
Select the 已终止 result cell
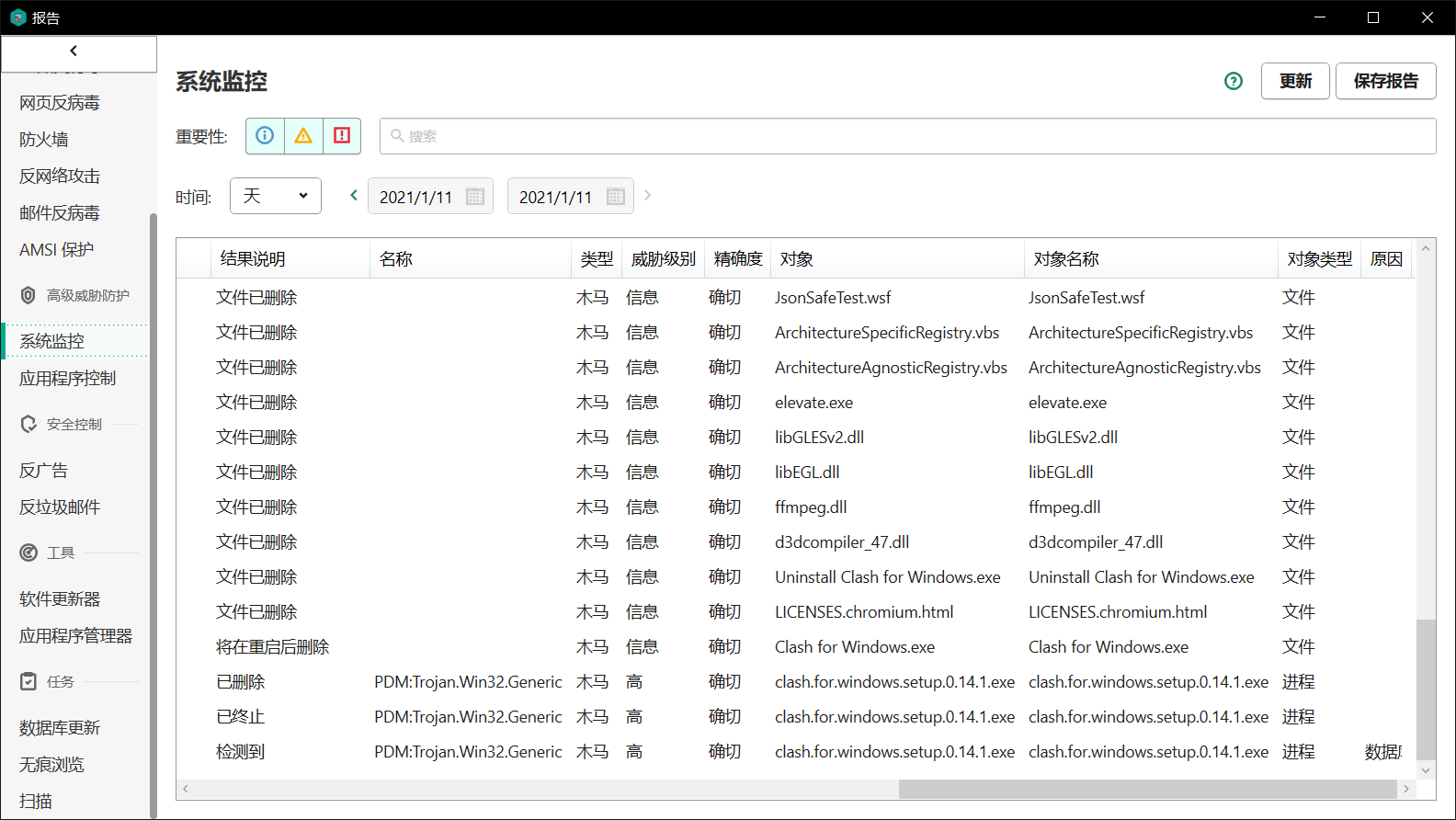pos(240,717)
